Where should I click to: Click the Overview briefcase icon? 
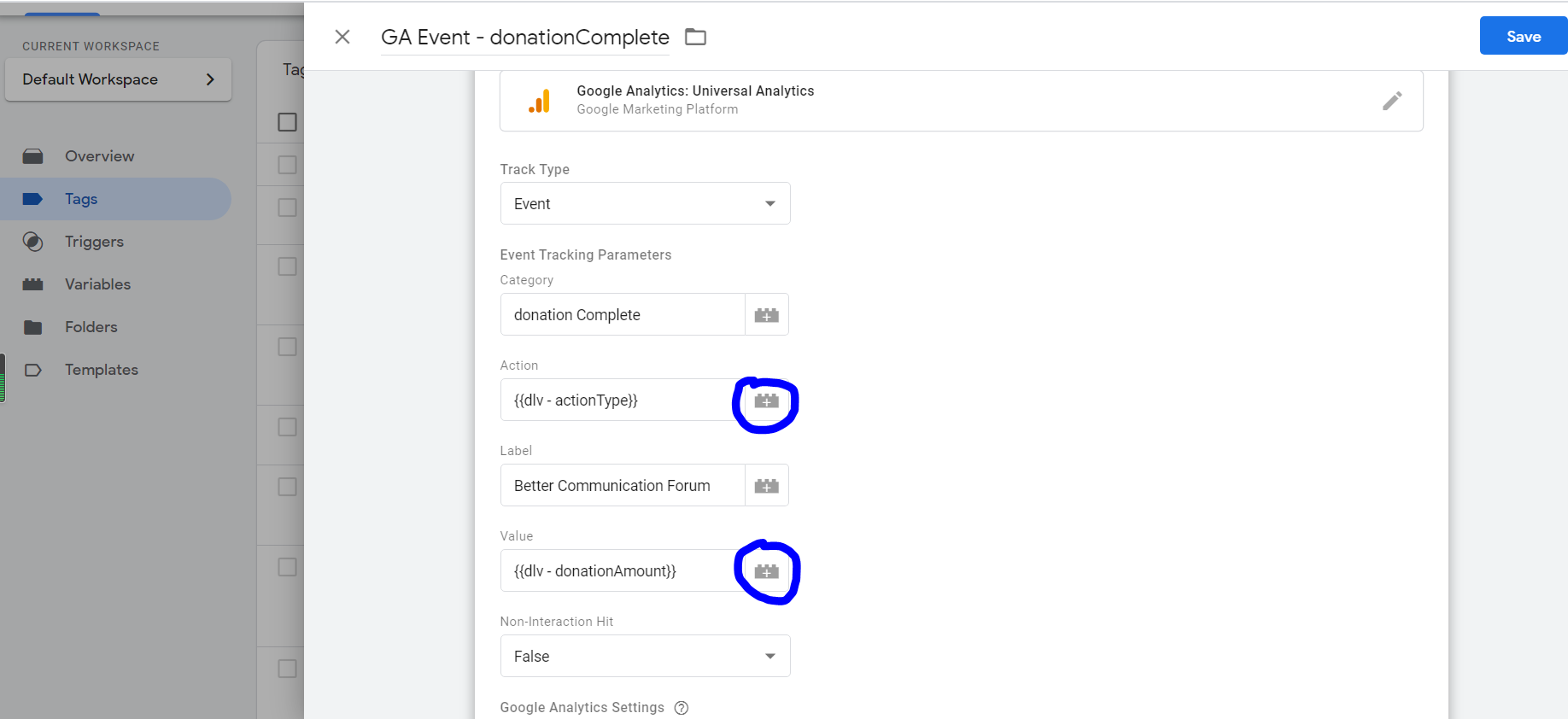[x=32, y=156]
